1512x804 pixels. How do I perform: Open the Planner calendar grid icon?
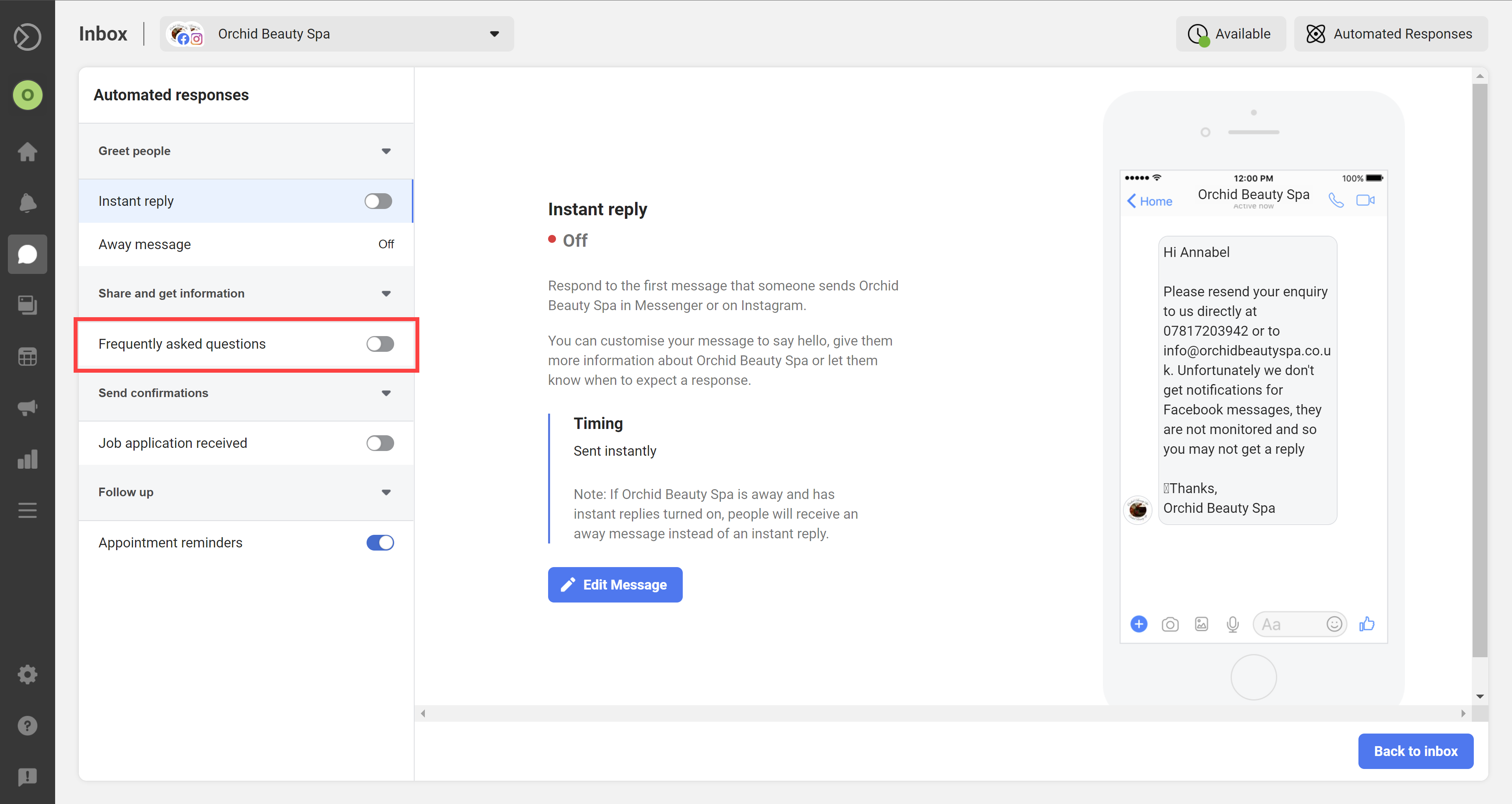(27, 356)
